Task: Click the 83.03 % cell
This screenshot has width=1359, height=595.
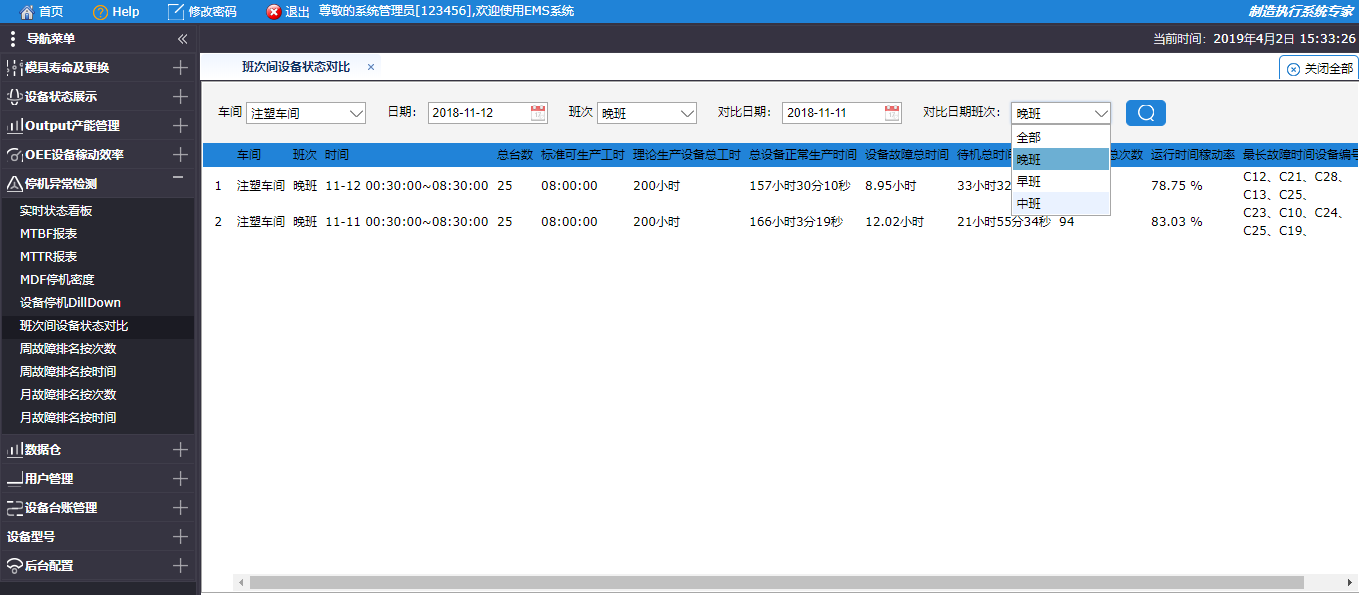Action: click(x=1177, y=222)
